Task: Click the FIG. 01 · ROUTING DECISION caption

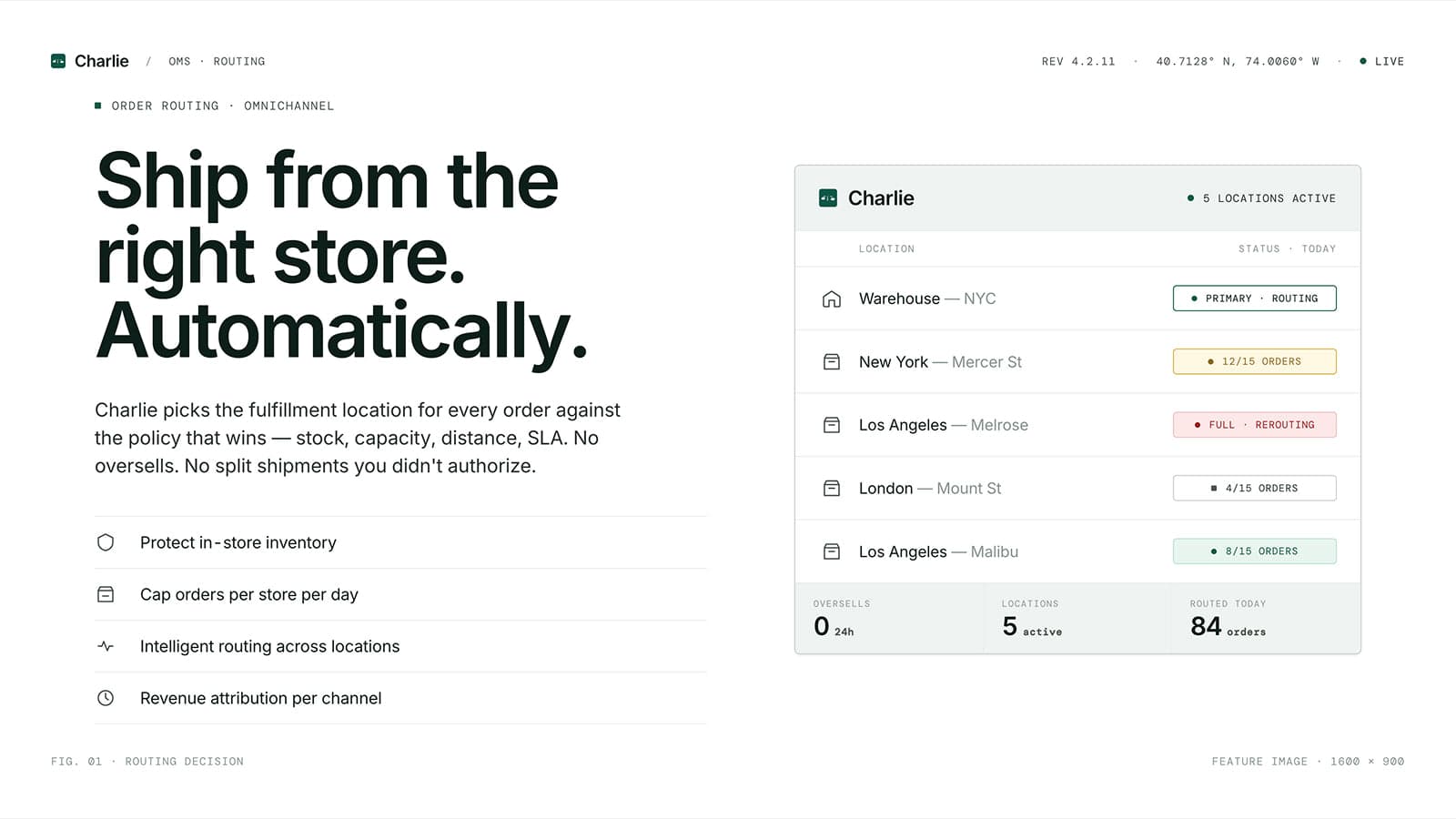Action: (147, 761)
